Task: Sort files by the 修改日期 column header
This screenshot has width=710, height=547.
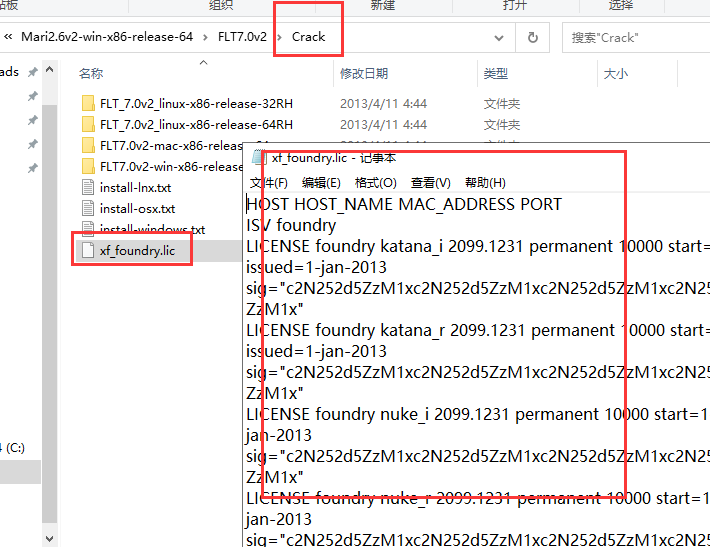Action: click(364, 74)
